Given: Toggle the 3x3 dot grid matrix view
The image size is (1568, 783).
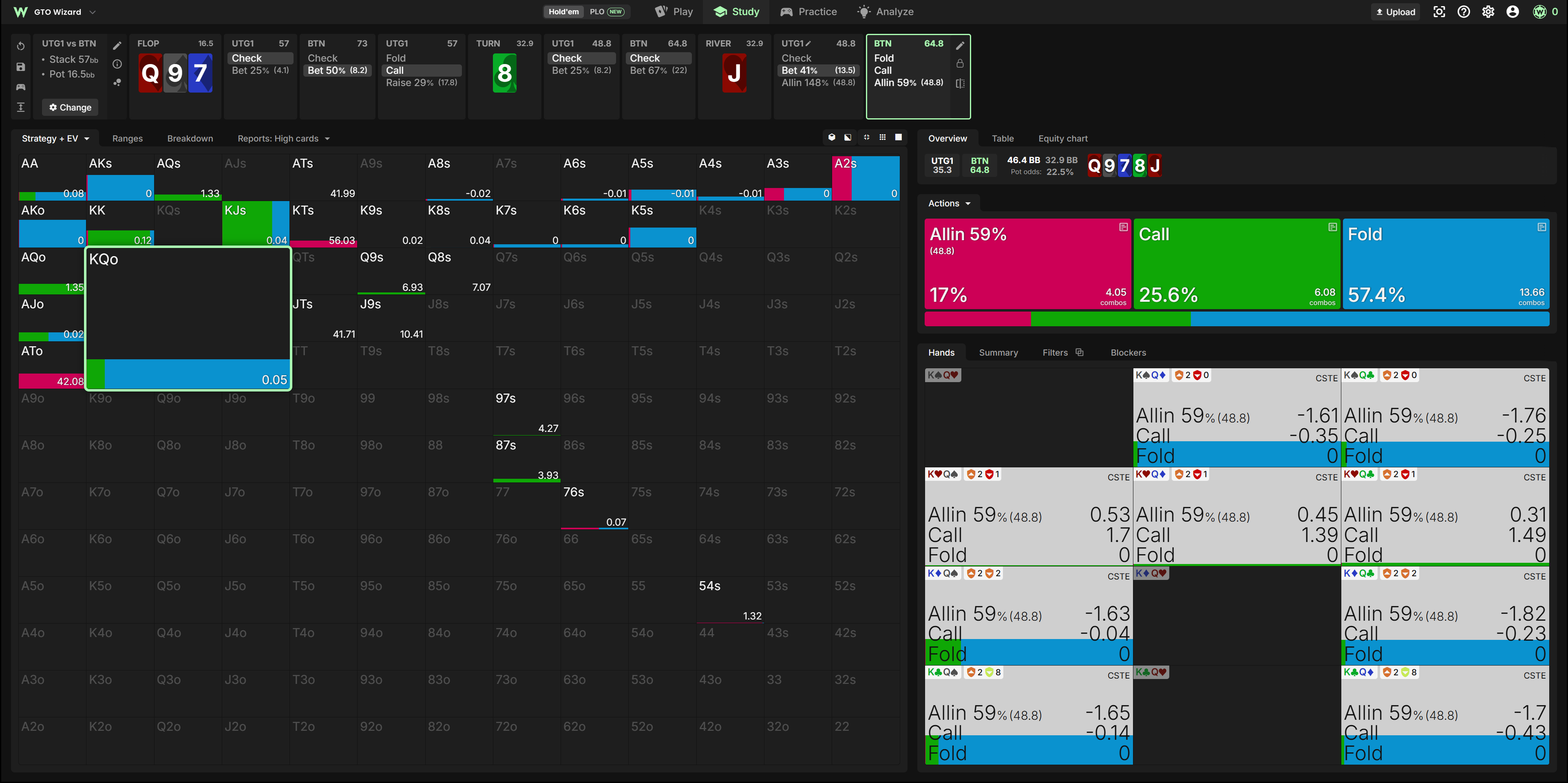Looking at the screenshot, I should (x=883, y=137).
